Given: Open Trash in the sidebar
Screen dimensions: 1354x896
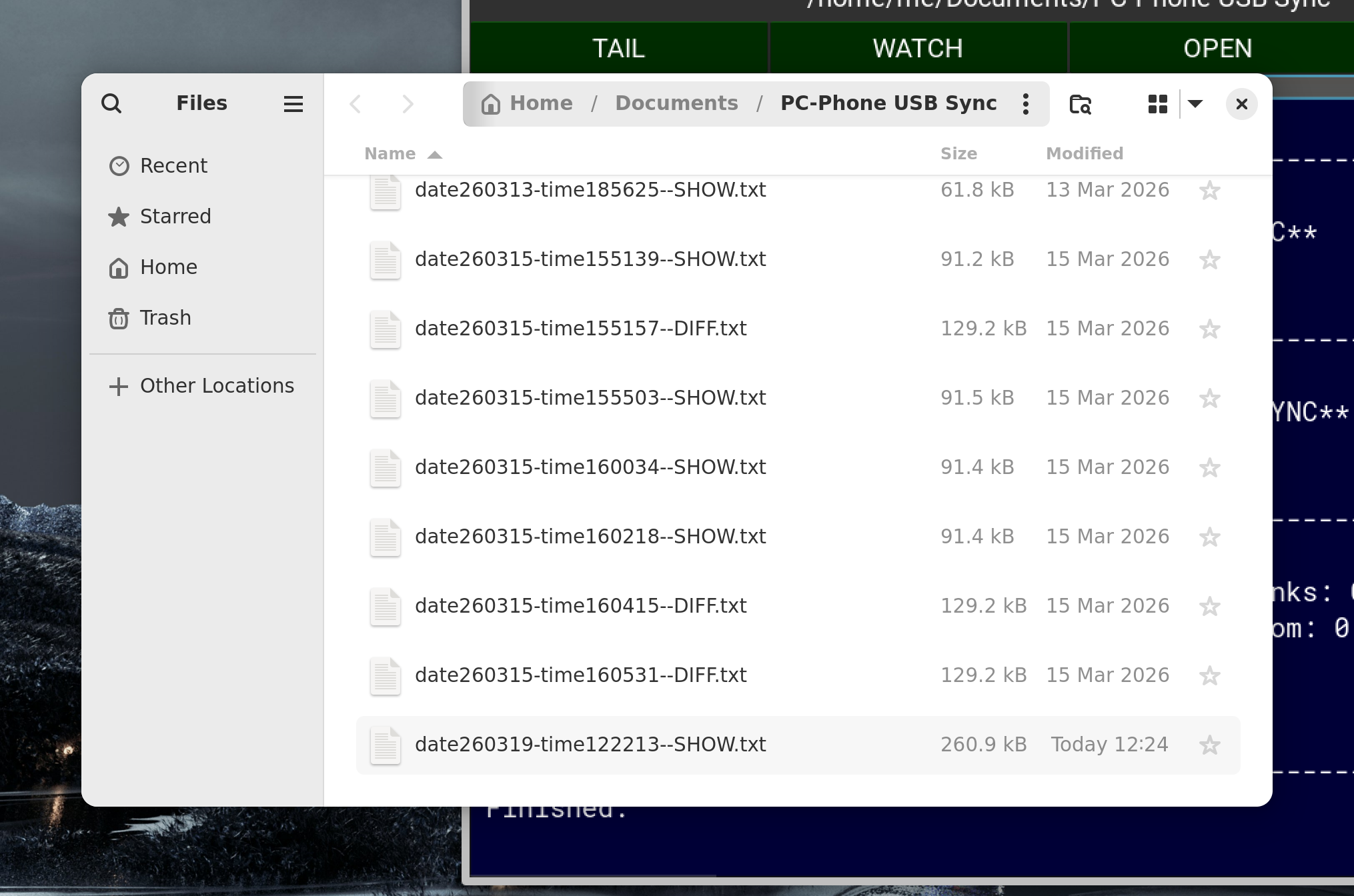Looking at the screenshot, I should [x=165, y=318].
